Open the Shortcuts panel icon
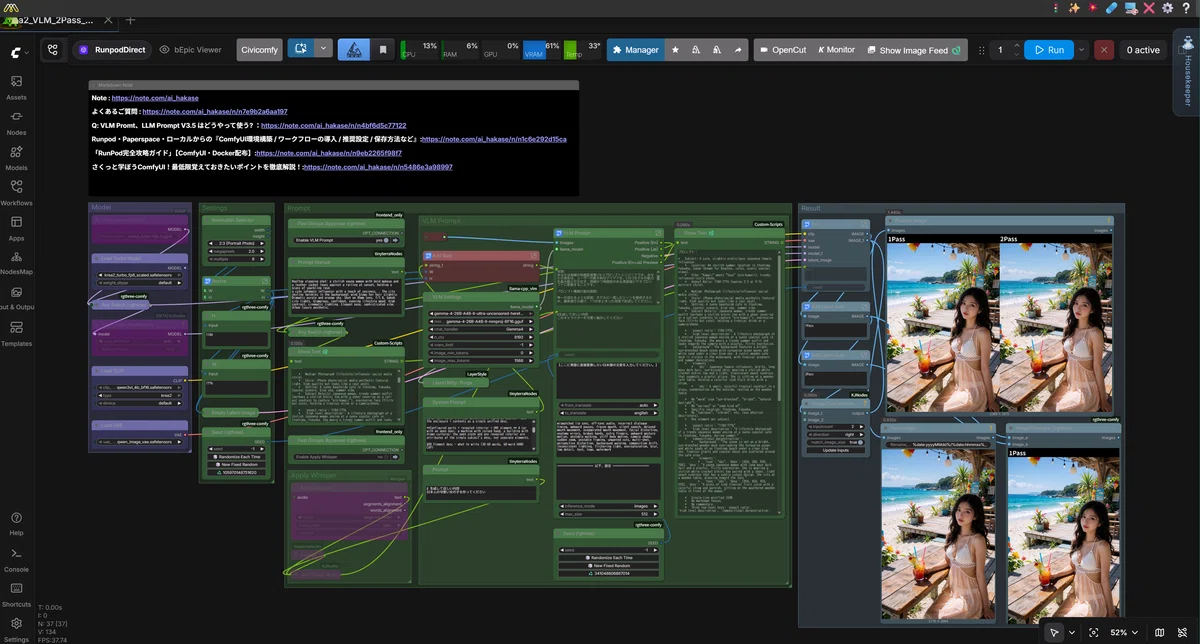 [x=16, y=594]
